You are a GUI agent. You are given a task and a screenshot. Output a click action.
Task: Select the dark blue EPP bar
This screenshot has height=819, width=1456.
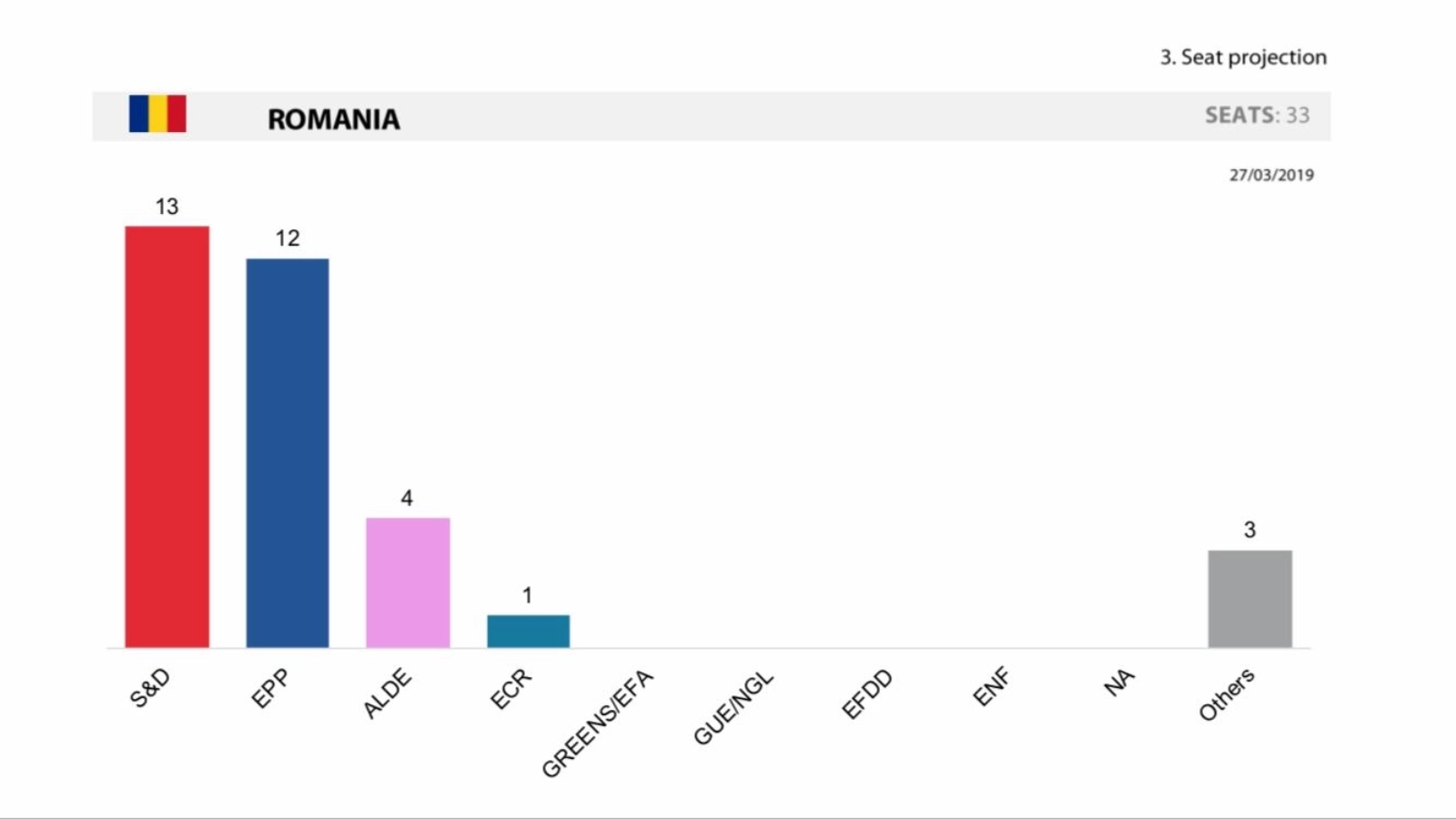(288, 453)
